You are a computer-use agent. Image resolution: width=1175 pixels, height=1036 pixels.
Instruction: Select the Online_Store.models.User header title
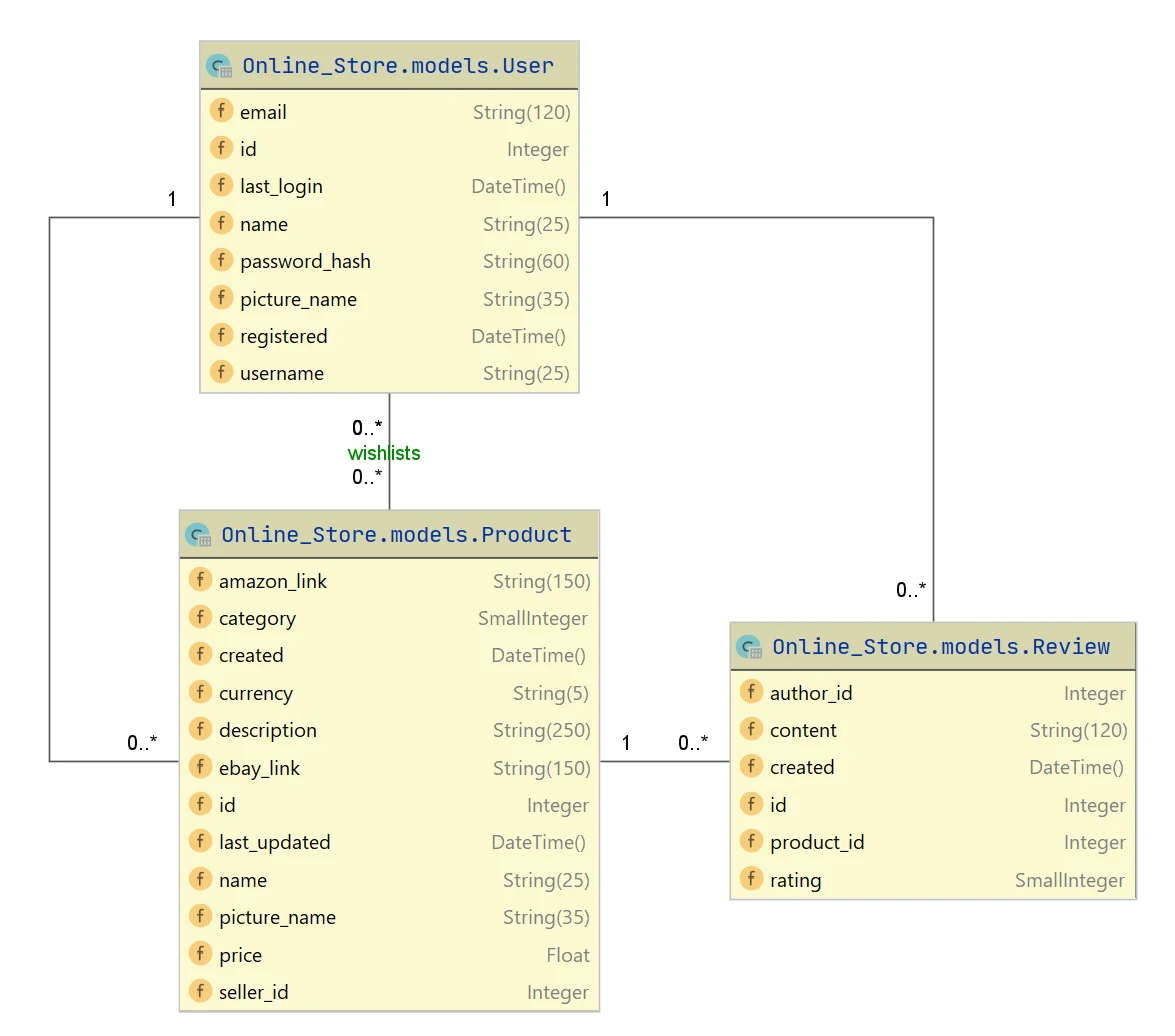pos(397,67)
